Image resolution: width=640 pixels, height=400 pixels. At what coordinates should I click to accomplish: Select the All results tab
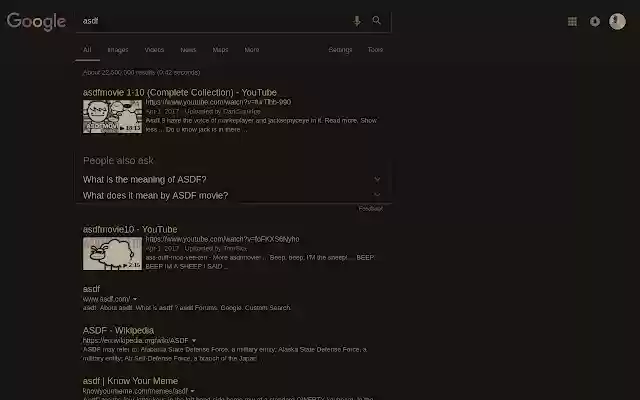click(x=87, y=50)
